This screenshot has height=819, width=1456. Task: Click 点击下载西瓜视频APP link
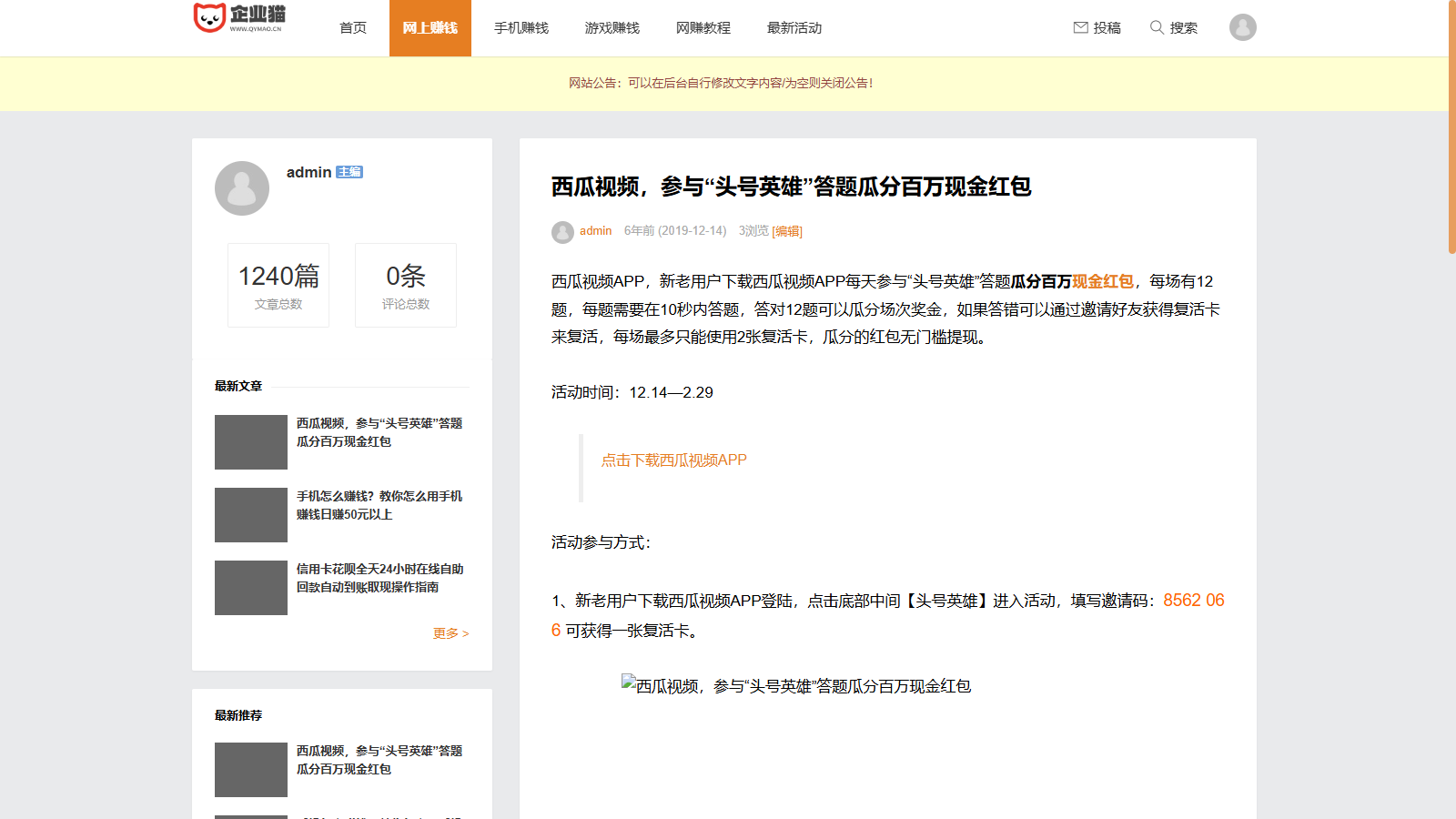[673, 460]
